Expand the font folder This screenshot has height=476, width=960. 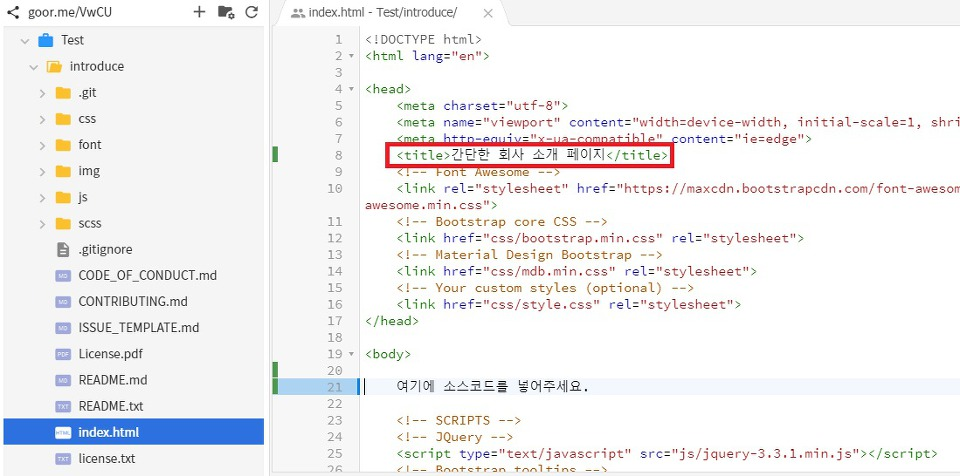[x=42, y=146]
